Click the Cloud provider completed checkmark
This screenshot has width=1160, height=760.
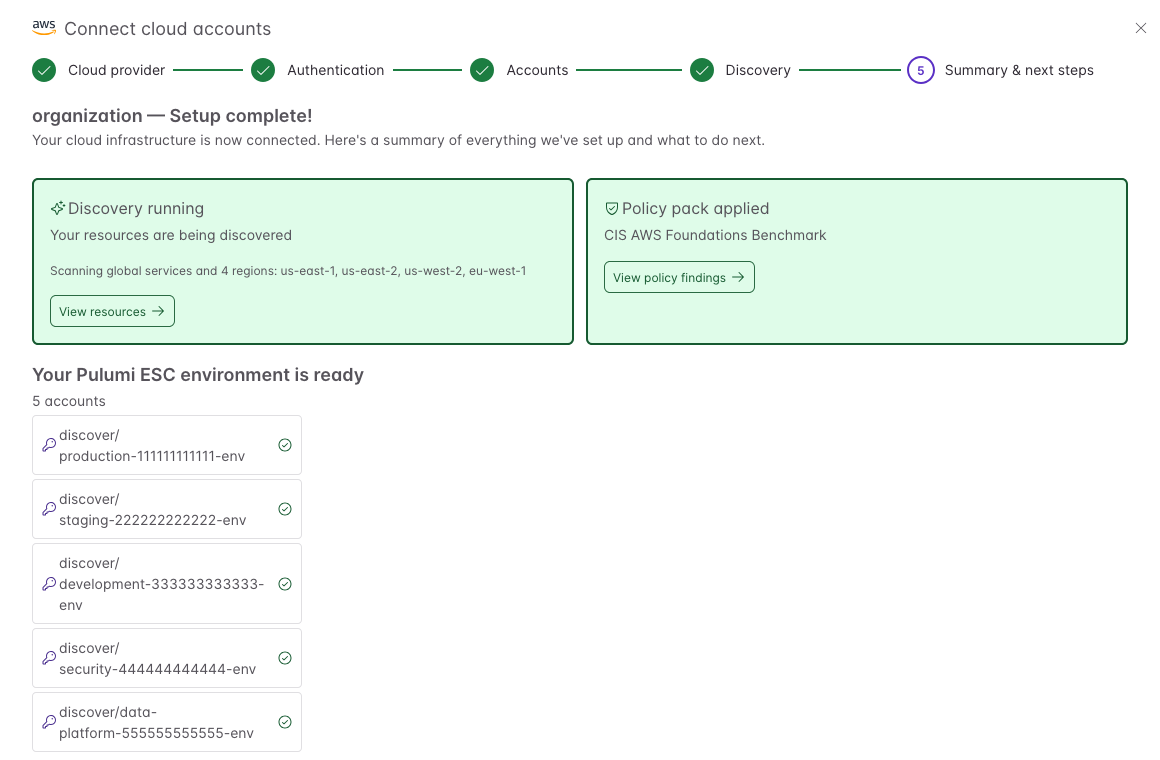[44, 70]
